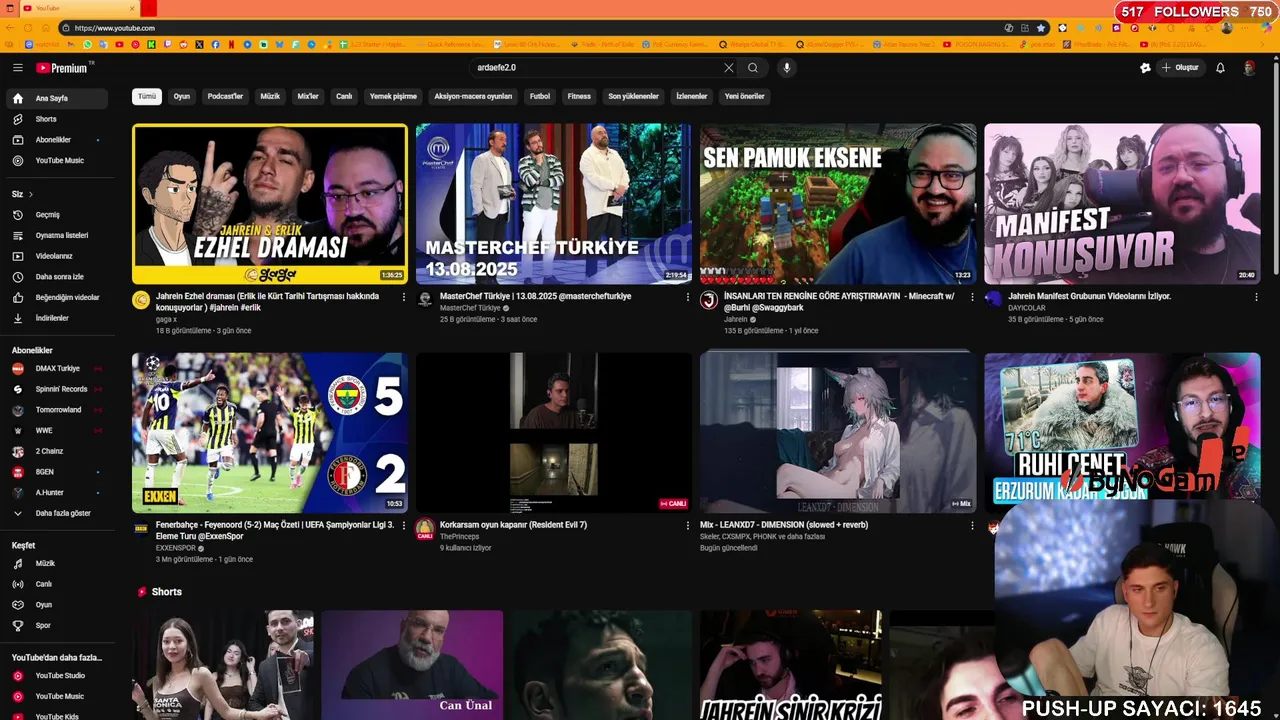Open Keşfet Müzik
The image size is (1280, 720).
click(56, 564)
